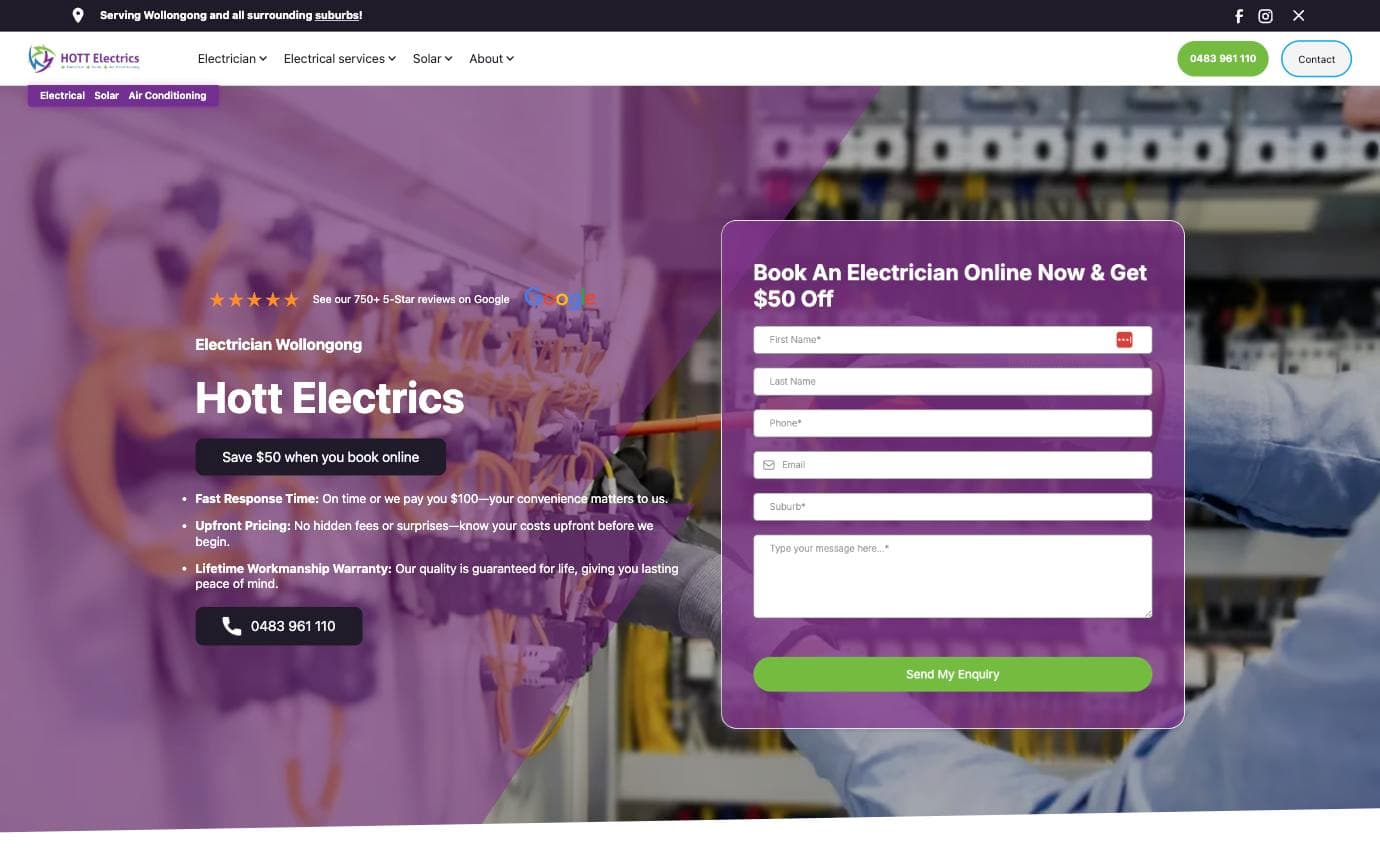Open the X (Twitter) icon link
This screenshot has width=1380, height=868.
(x=1298, y=16)
